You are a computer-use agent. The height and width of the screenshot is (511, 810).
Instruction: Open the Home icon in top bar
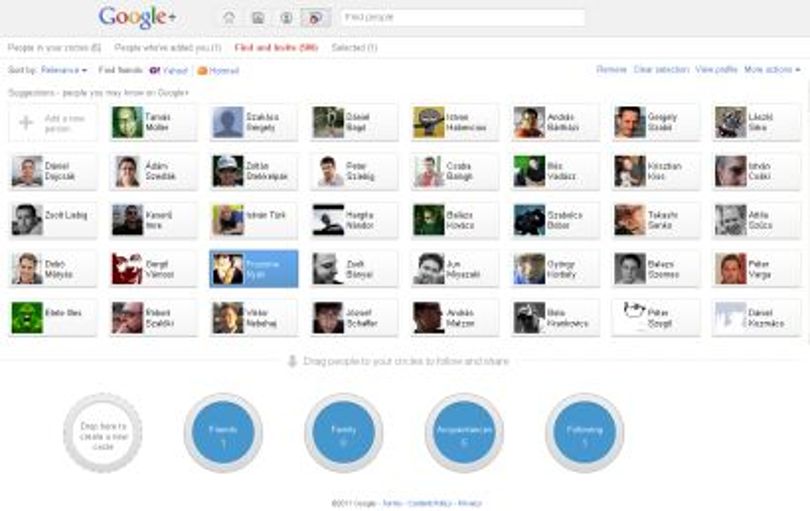click(x=229, y=18)
